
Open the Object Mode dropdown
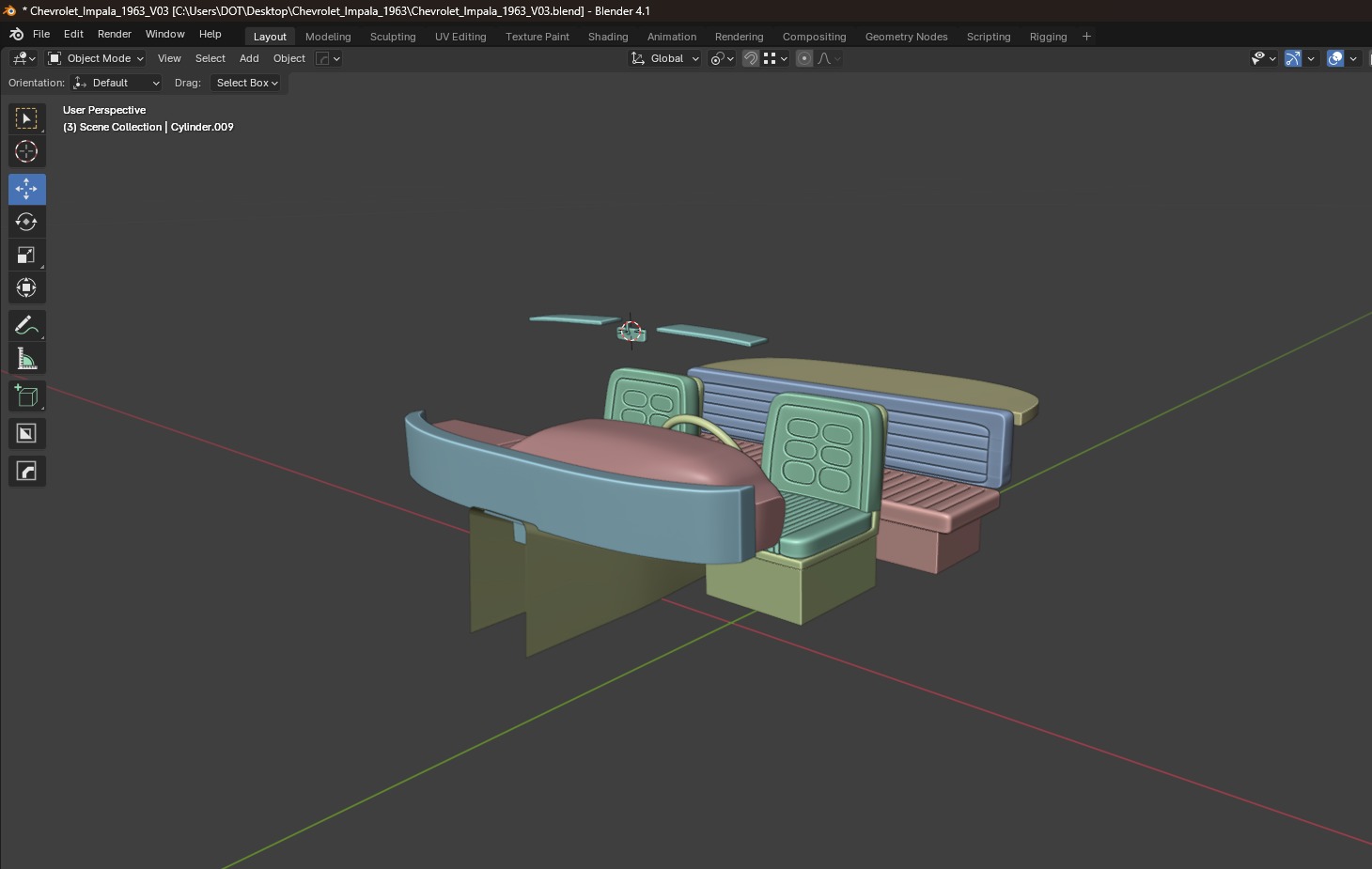(96, 58)
